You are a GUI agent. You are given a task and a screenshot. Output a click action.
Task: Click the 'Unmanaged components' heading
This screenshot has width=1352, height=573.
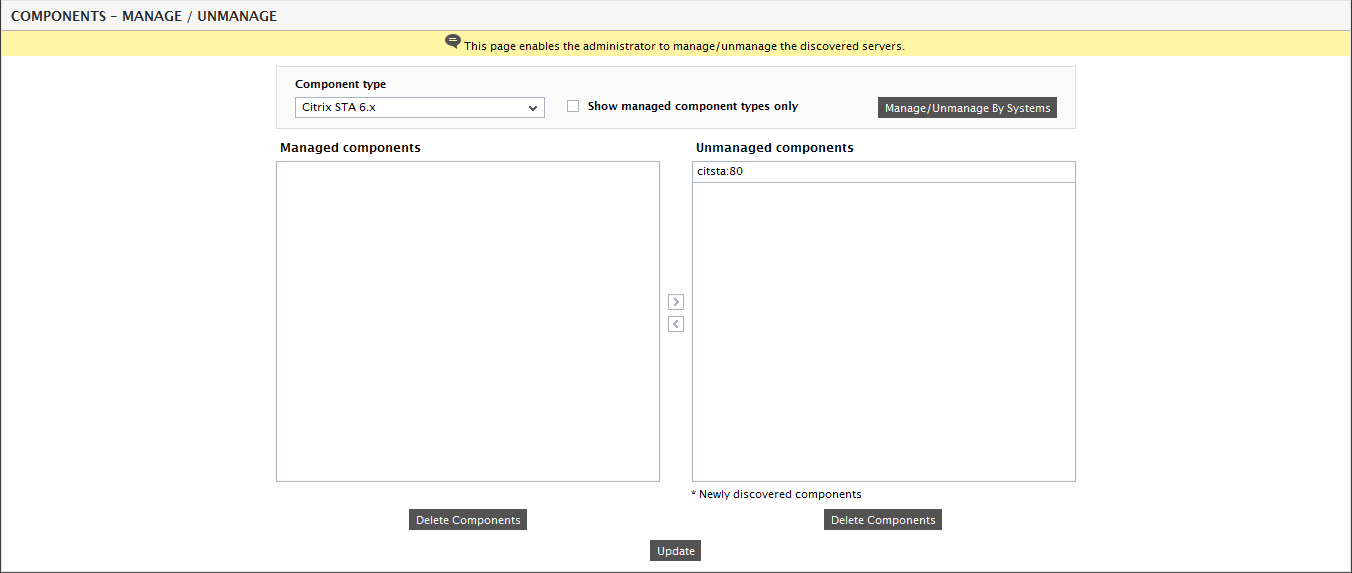[x=775, y=147]
